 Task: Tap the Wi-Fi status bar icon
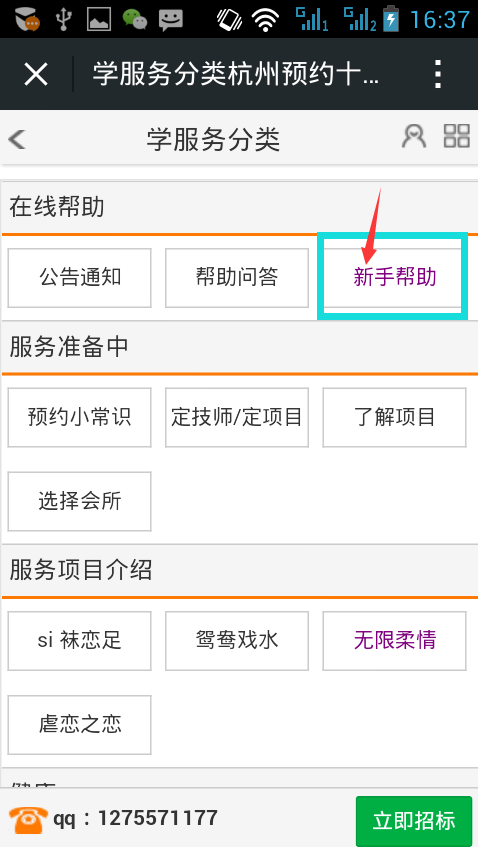click(x=265, y=20)
